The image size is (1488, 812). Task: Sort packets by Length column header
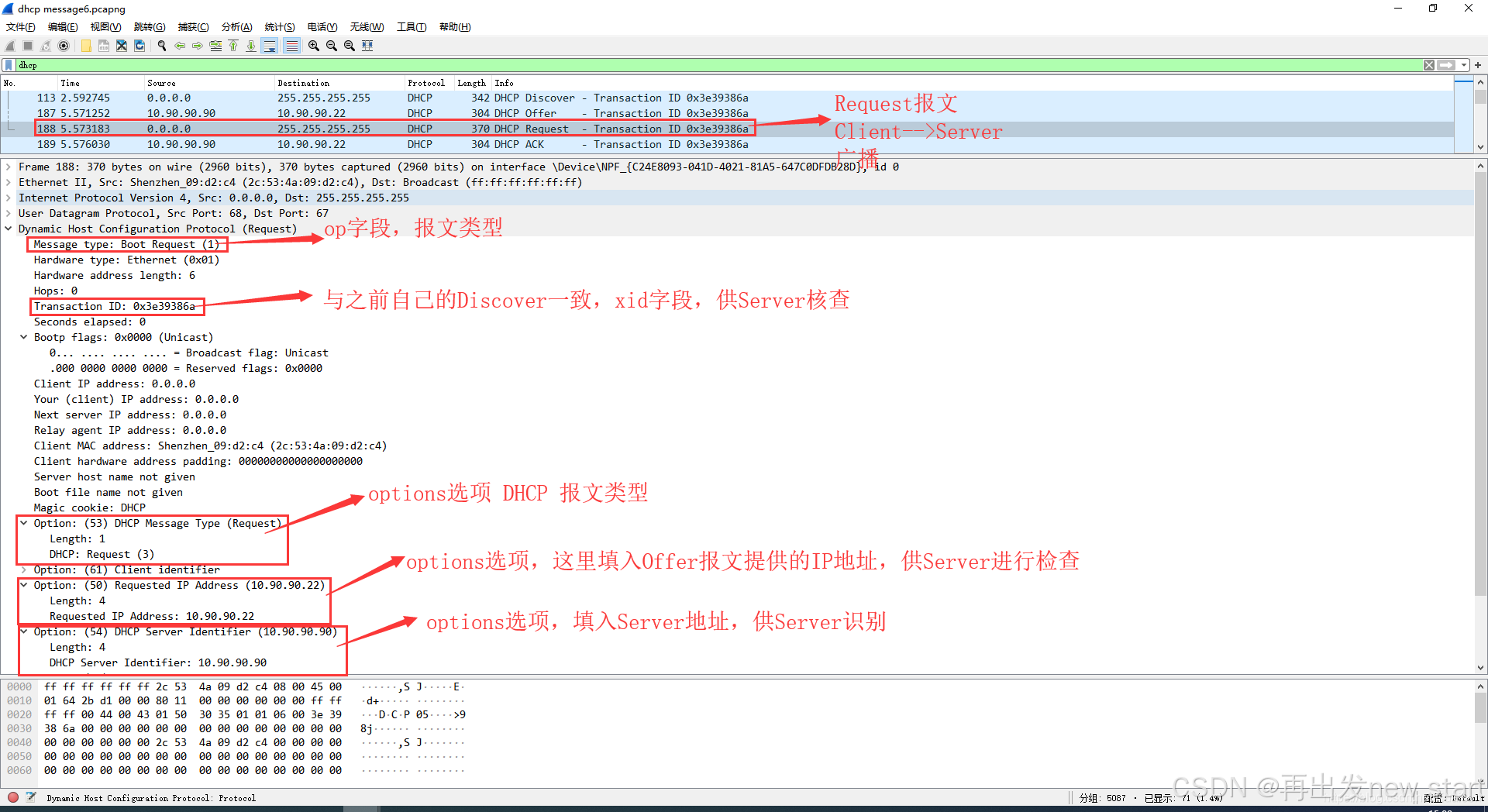point(473,83)
